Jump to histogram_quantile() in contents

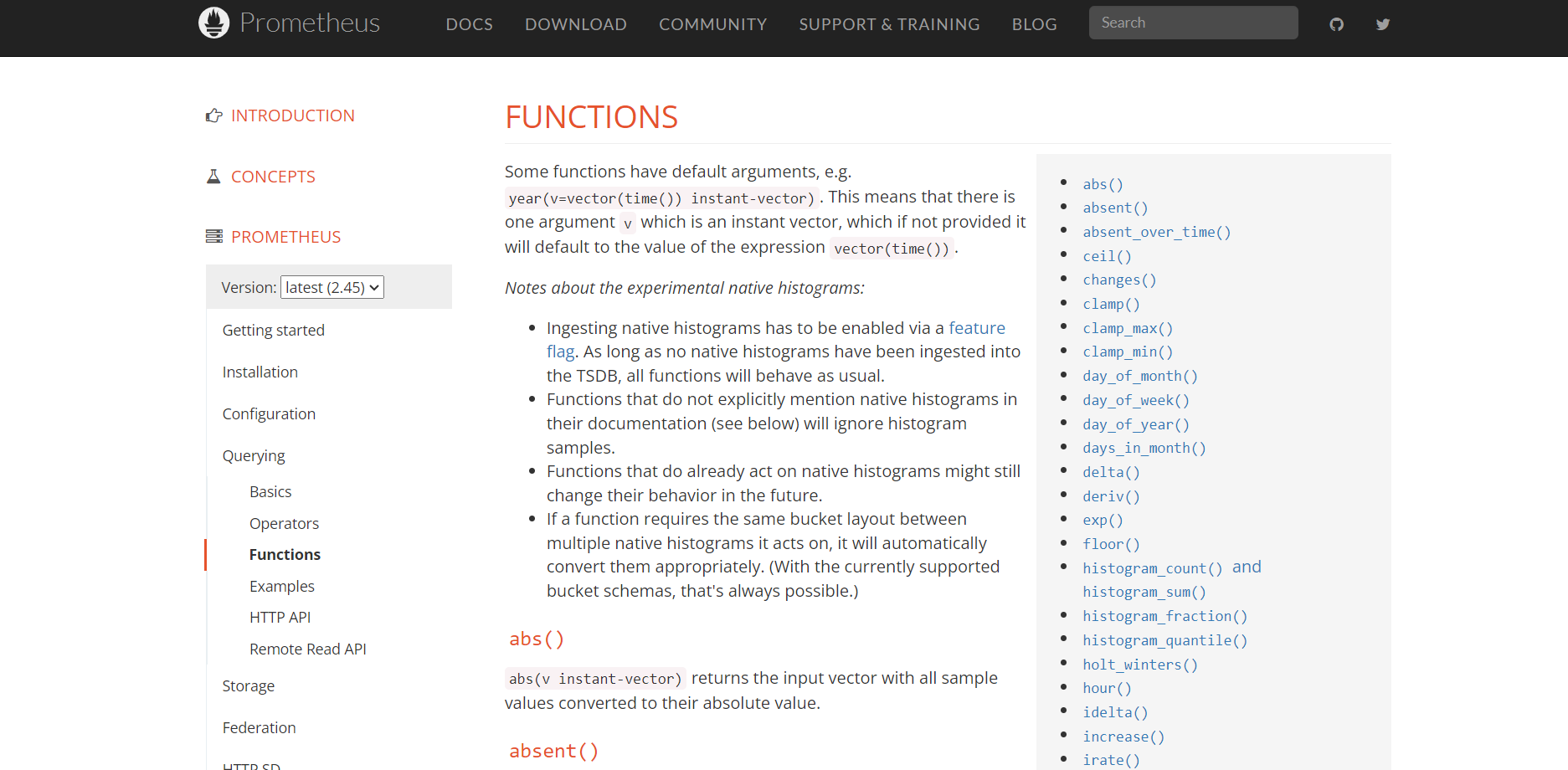coord(1165,640)
